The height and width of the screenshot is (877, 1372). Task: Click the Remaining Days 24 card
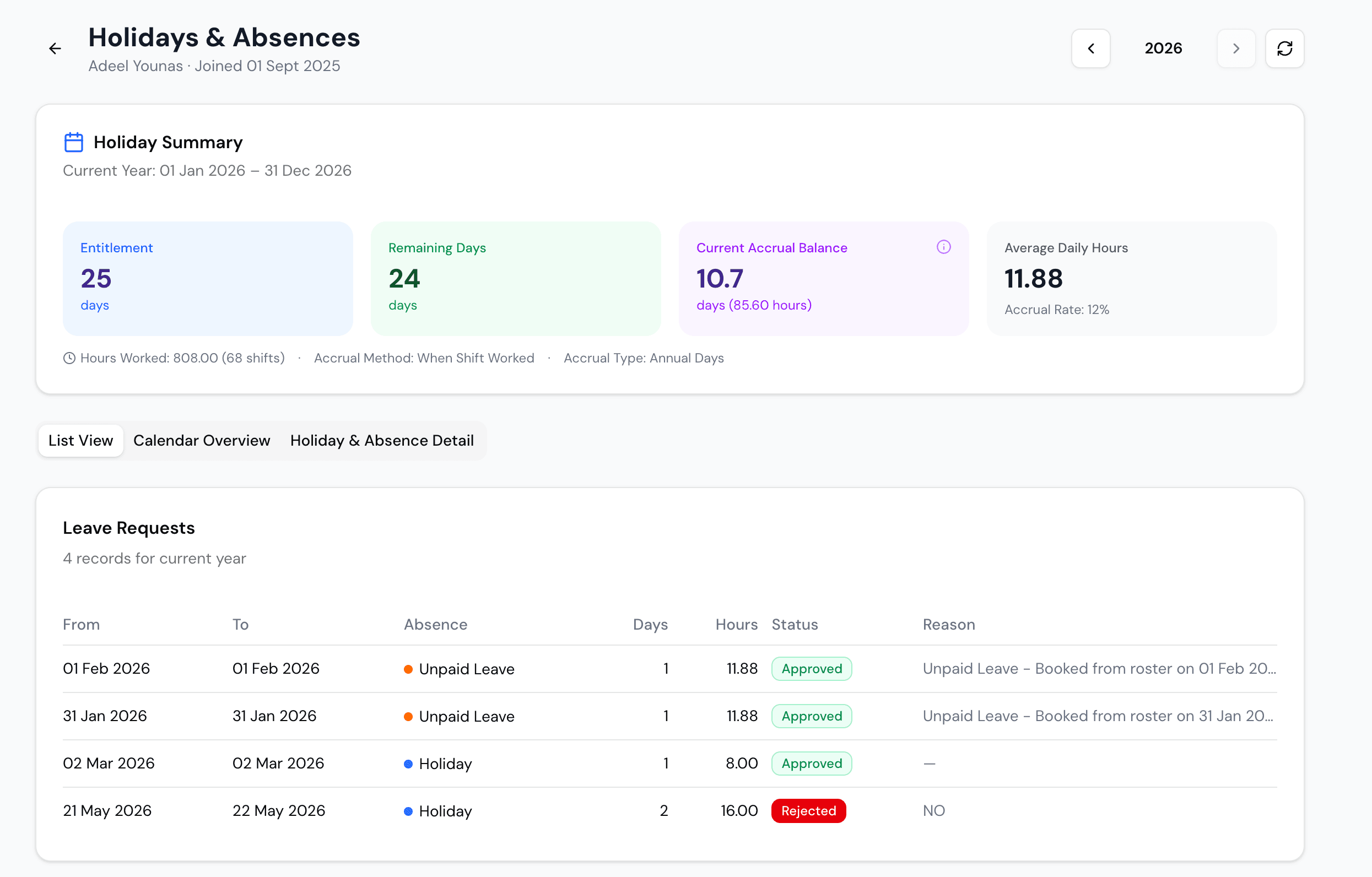point(516,279)
